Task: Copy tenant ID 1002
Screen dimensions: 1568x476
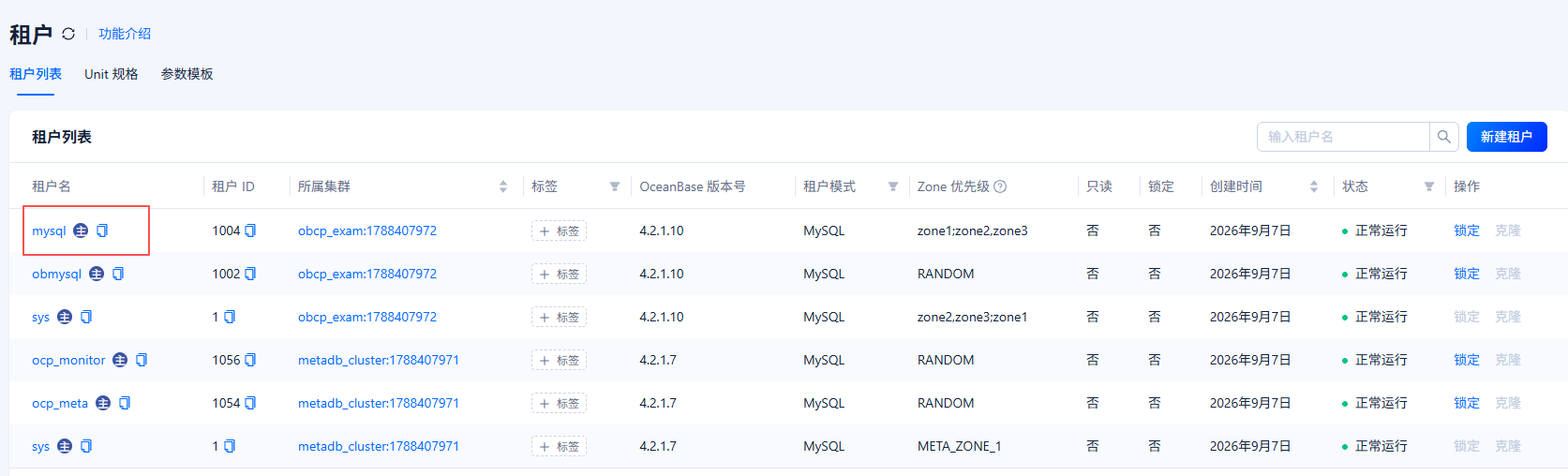Action: pos(250,274)
